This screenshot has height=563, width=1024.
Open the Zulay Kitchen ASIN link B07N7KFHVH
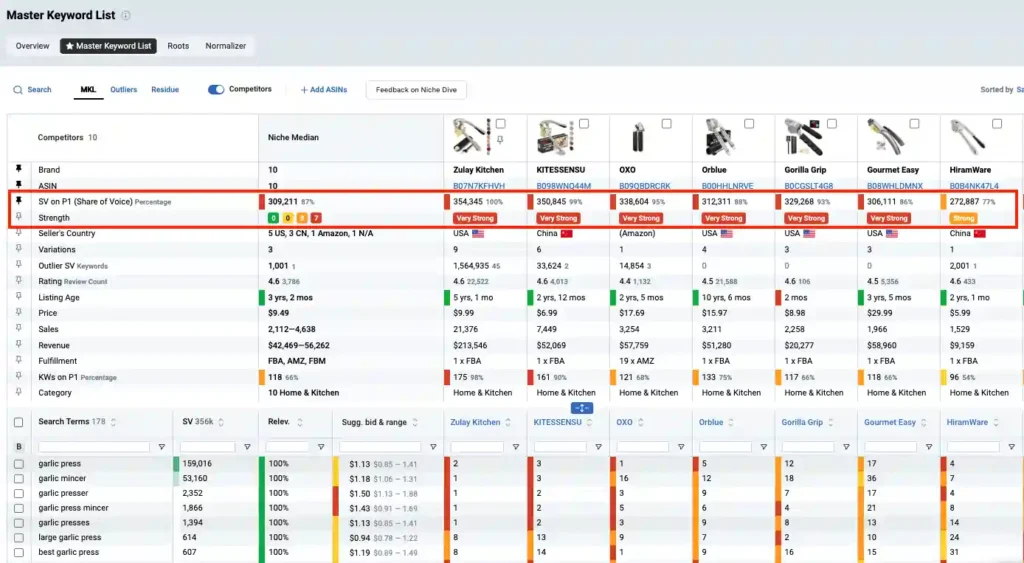point(479,186)
